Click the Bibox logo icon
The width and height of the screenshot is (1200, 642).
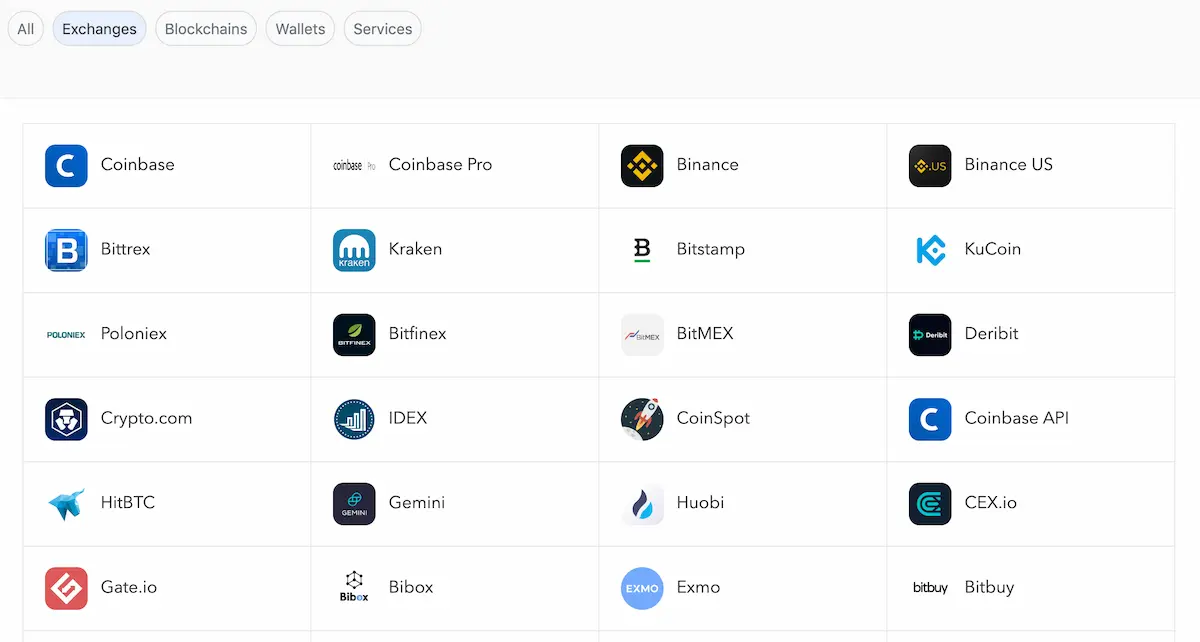(x=354, y=588)
